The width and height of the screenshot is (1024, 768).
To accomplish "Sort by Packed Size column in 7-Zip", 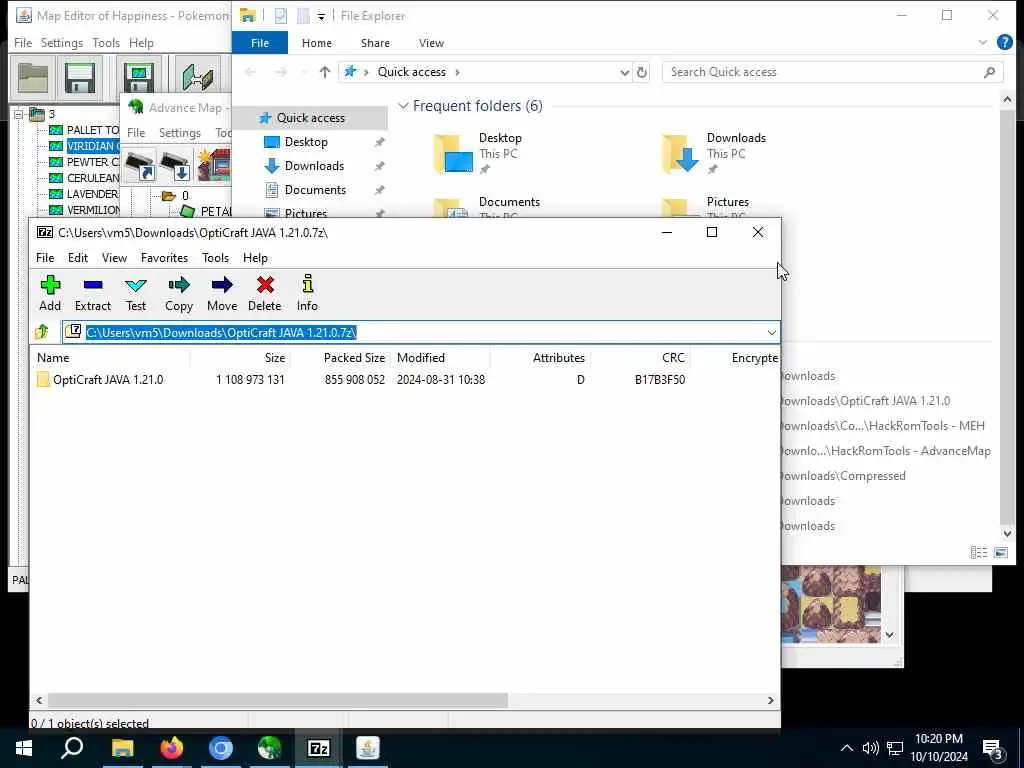I will click(x=340, y=358).
